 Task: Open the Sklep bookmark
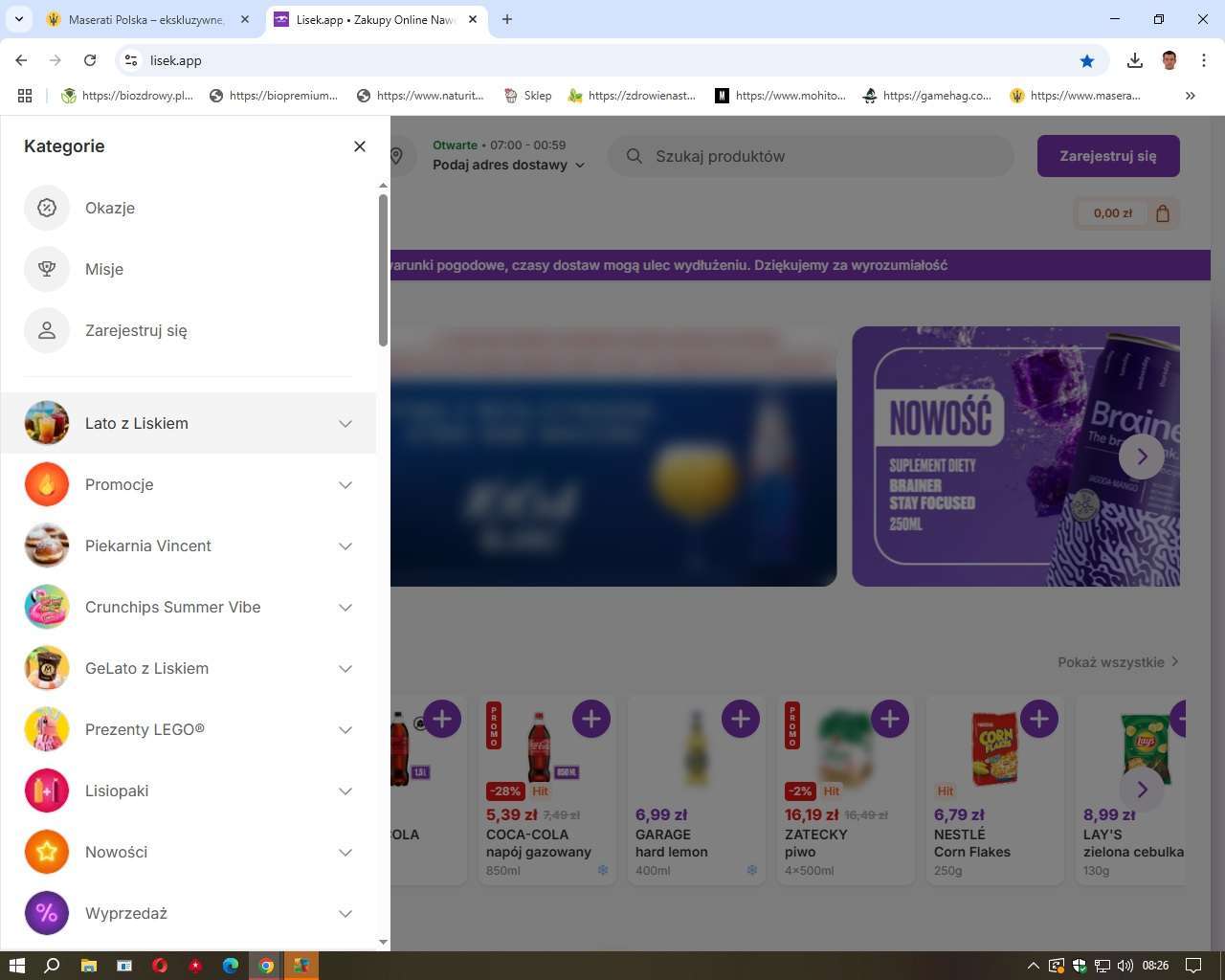point(528,96)
